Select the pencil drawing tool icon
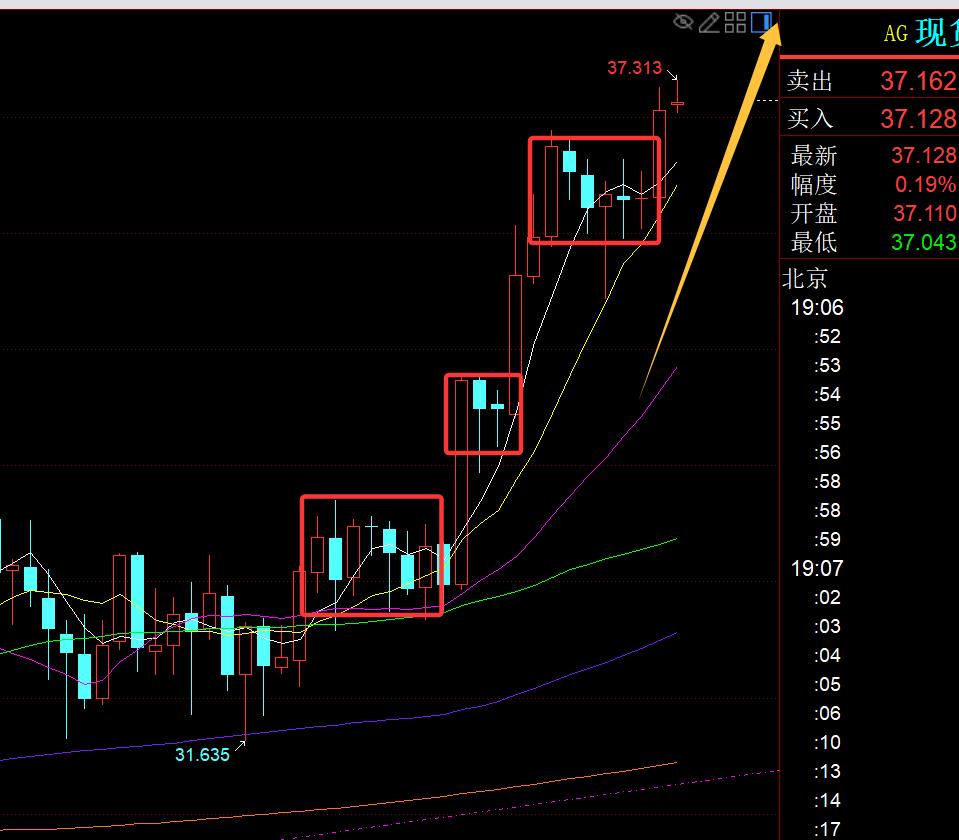The width and height of the screenshot is (959, 840). 709,22
